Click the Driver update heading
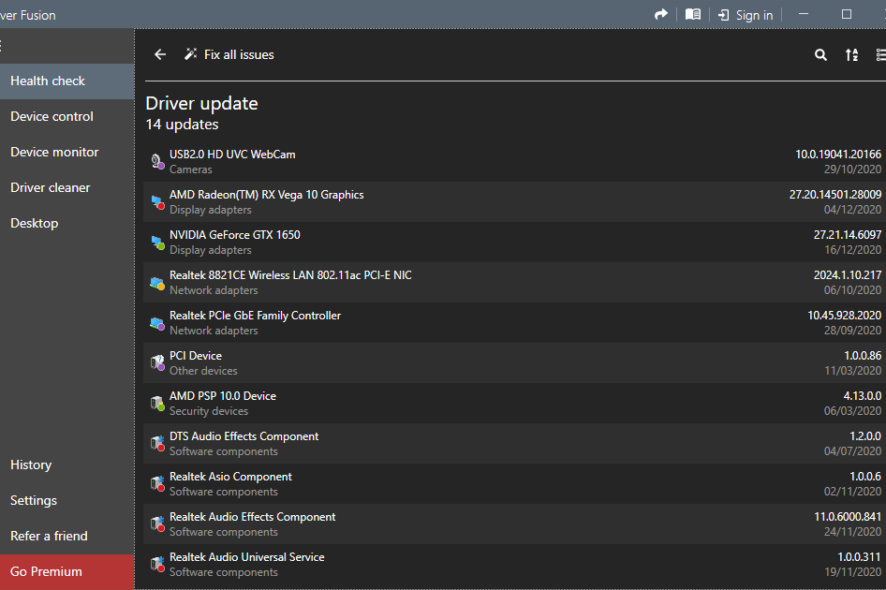 coord(202,103)
